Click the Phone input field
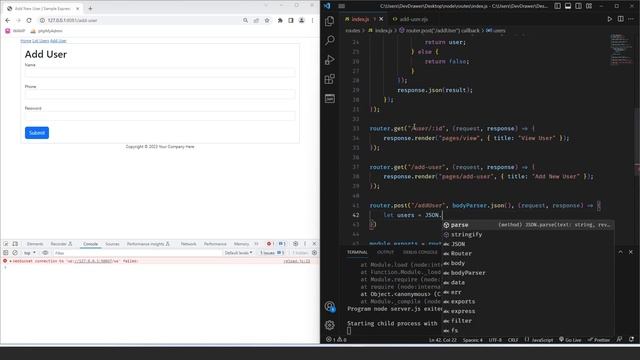640x360 pixels. [160, 94]
